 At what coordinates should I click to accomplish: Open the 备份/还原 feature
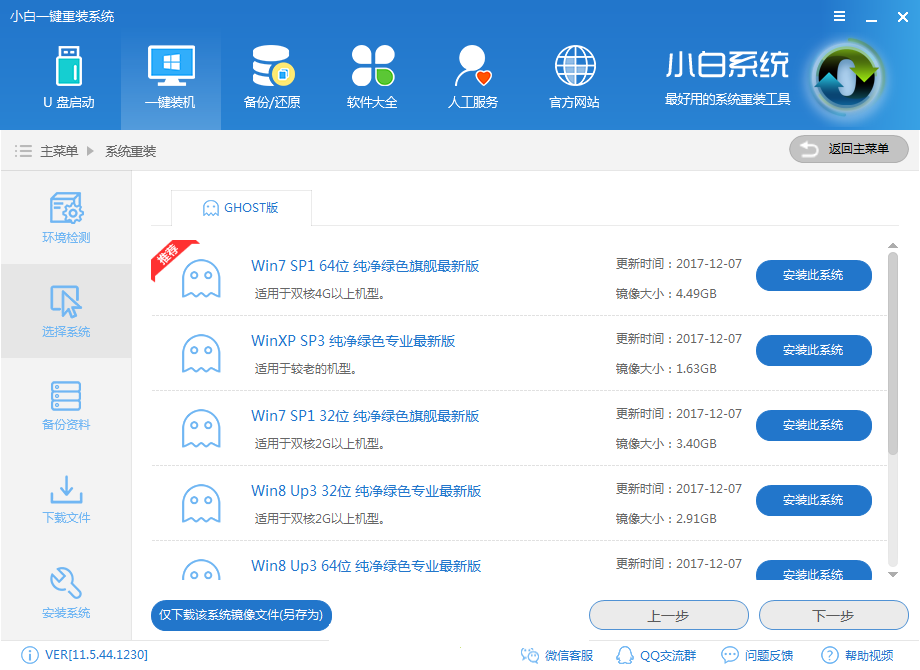pos(270,80)
